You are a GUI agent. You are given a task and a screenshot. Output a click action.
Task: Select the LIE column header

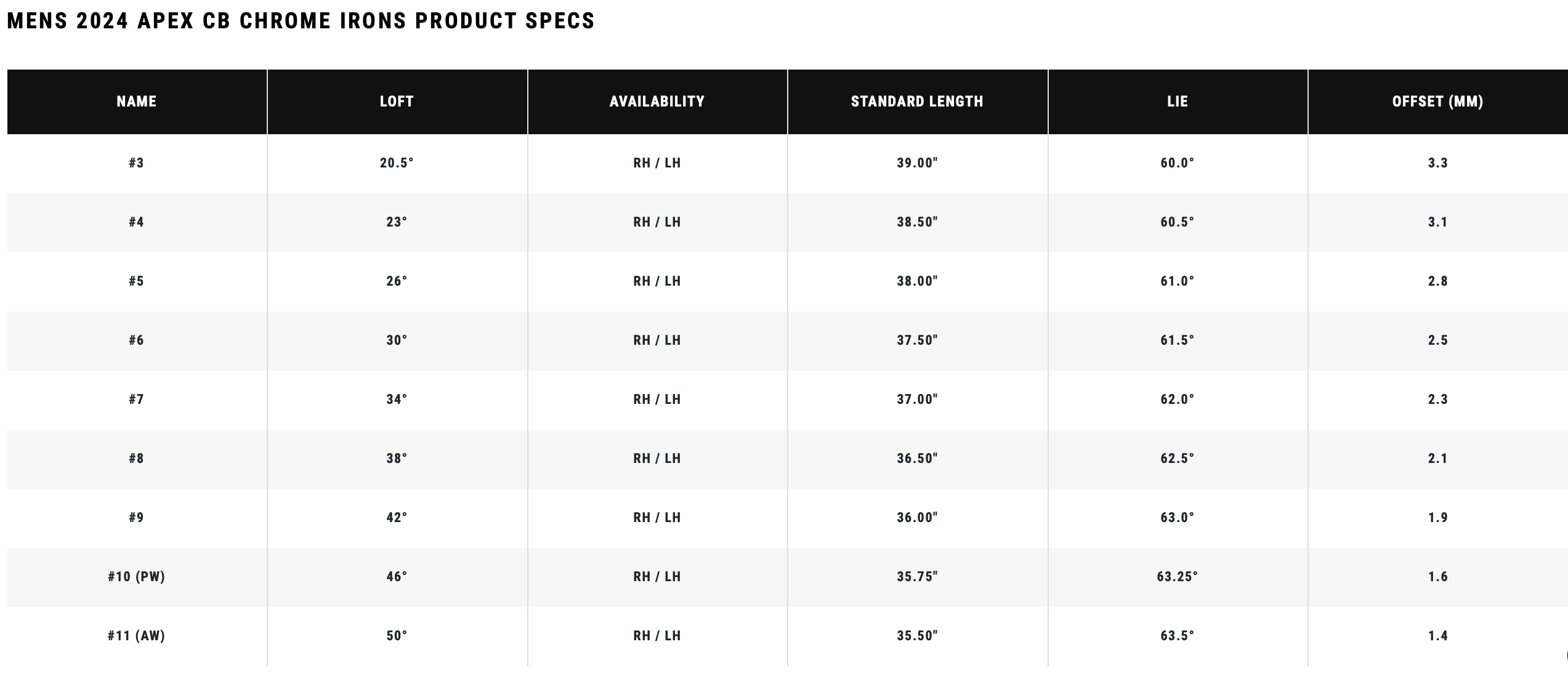coord(1178,102)
